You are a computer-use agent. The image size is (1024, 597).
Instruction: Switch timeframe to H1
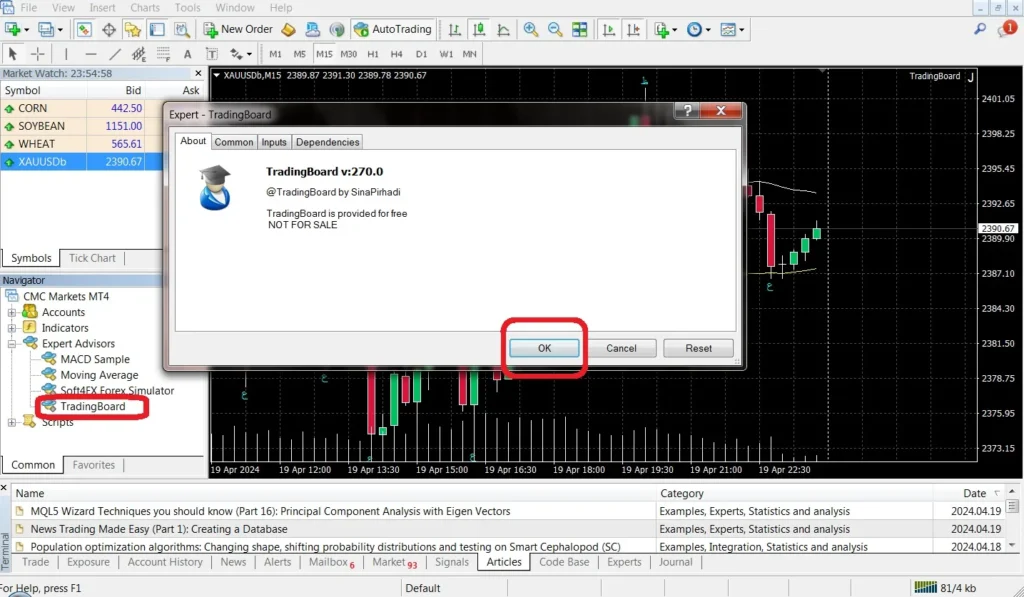[373, 54]
